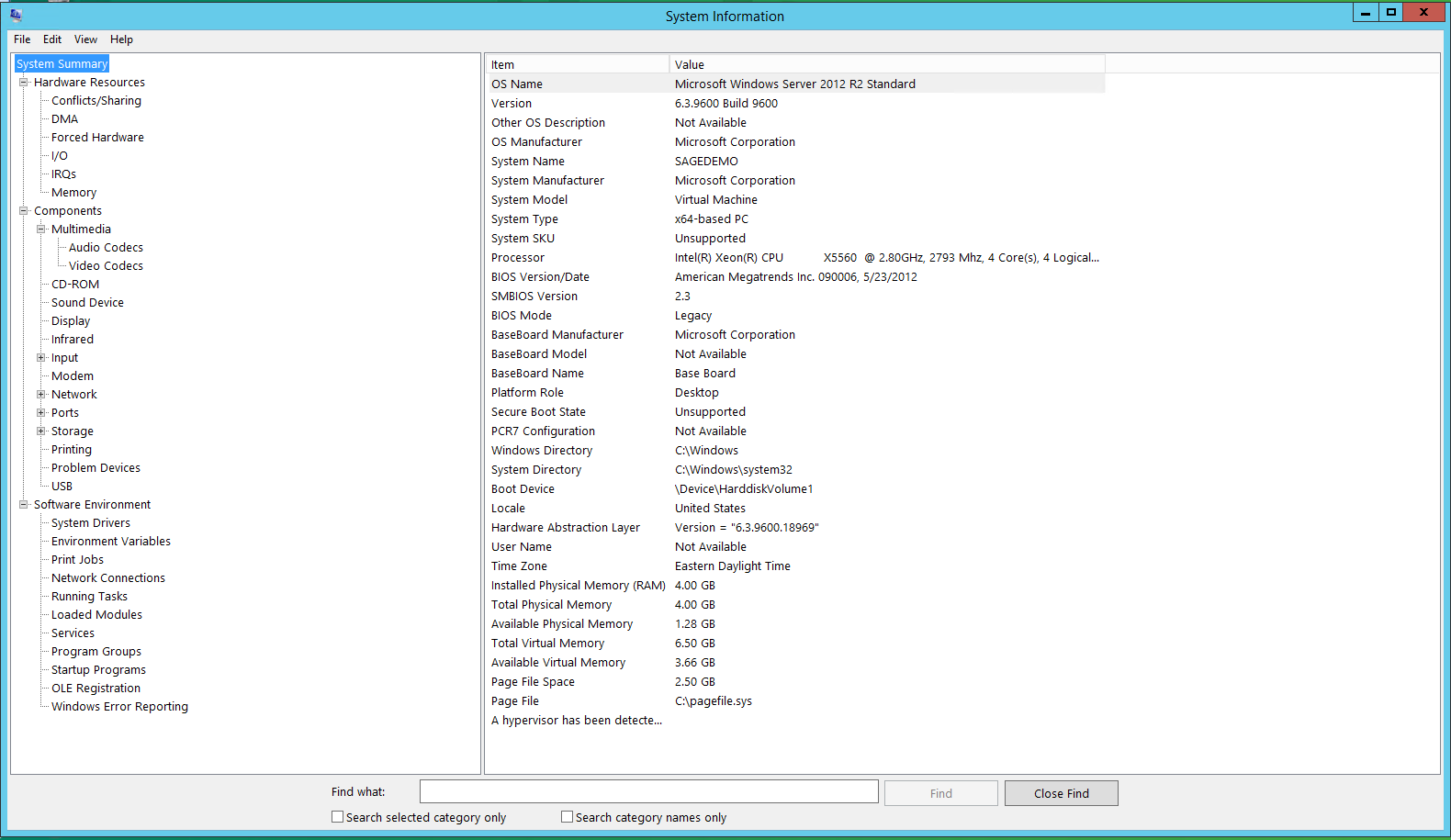Expand the Network tree node
Viewport: 1451px width, 840px height.
[x=41, y=395]
